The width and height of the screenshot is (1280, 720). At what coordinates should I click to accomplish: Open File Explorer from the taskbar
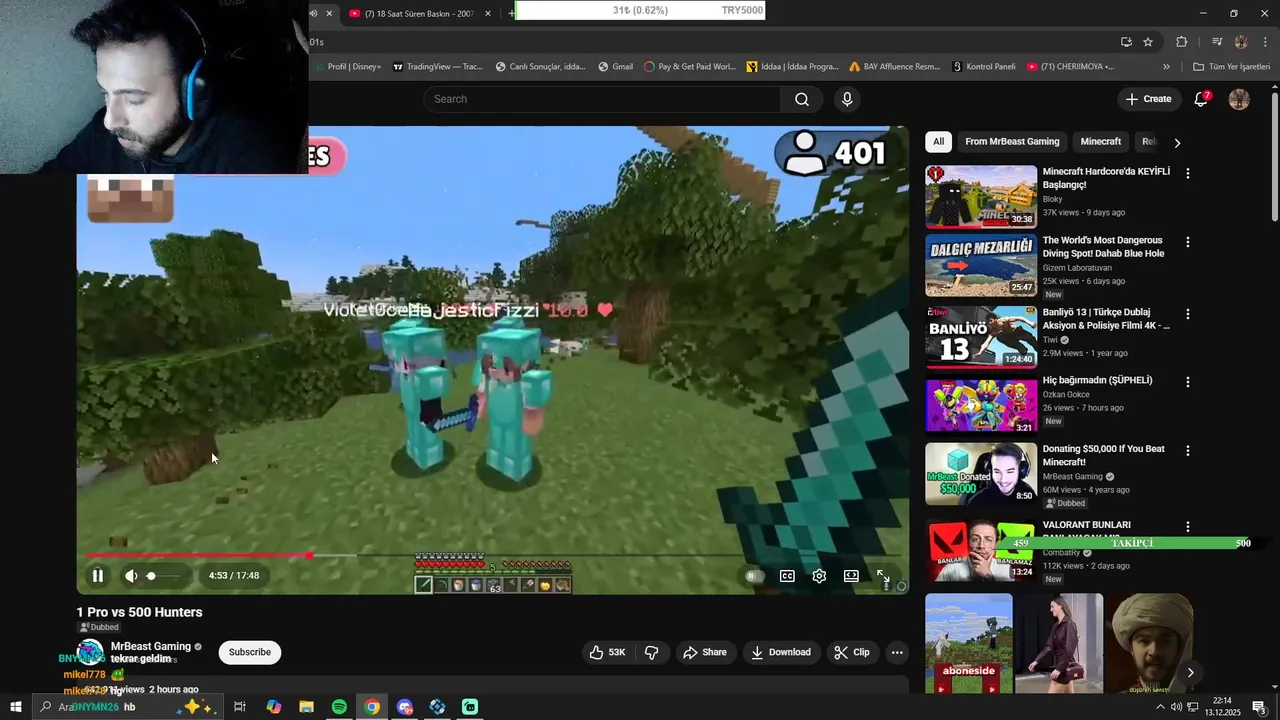click(306, 707)
